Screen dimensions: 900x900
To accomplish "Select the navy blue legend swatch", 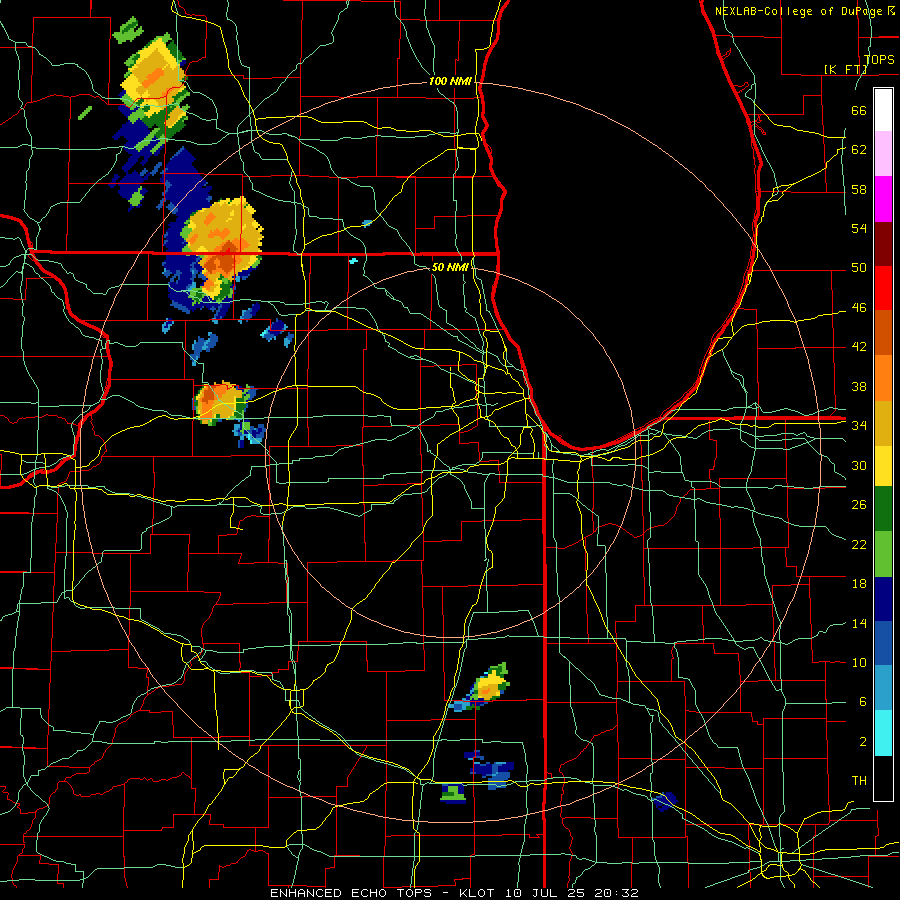I will pos(883,599).
